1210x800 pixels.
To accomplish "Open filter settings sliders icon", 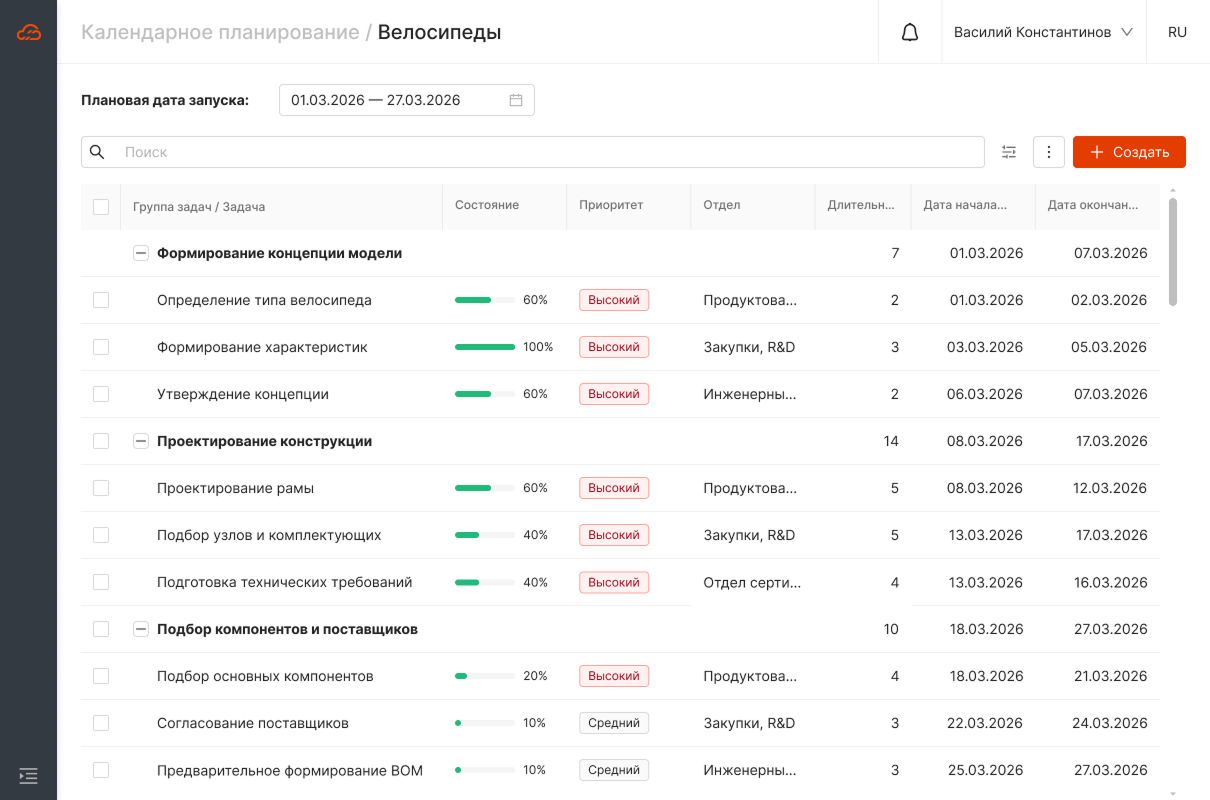I will pyautogui.click(x=1009, y=152).
